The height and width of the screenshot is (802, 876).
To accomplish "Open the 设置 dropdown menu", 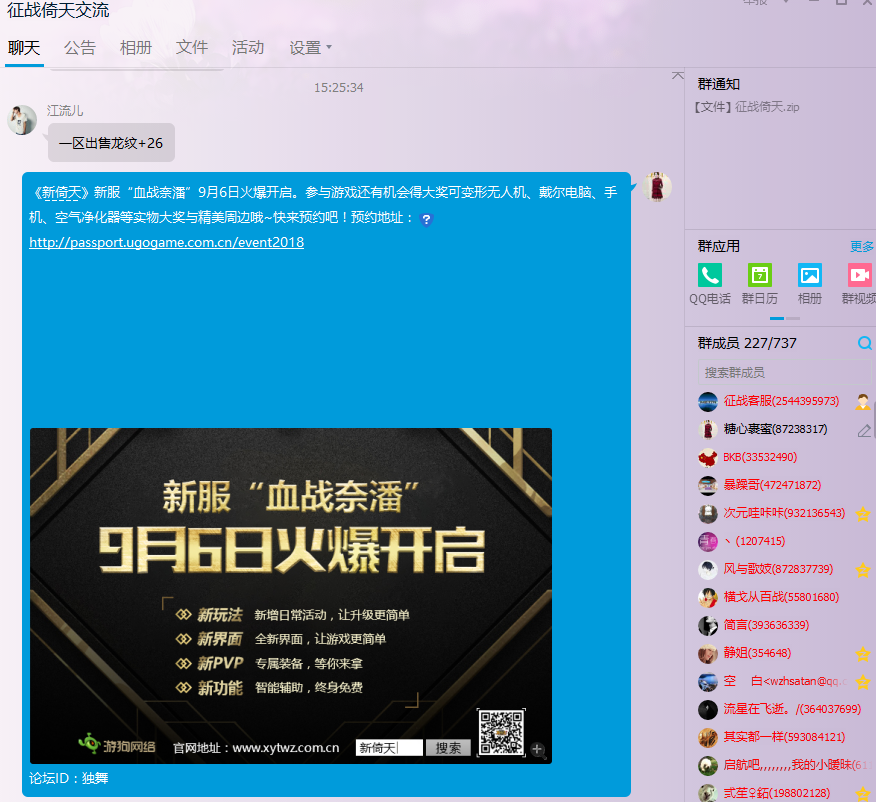I will tap(310, 48).
